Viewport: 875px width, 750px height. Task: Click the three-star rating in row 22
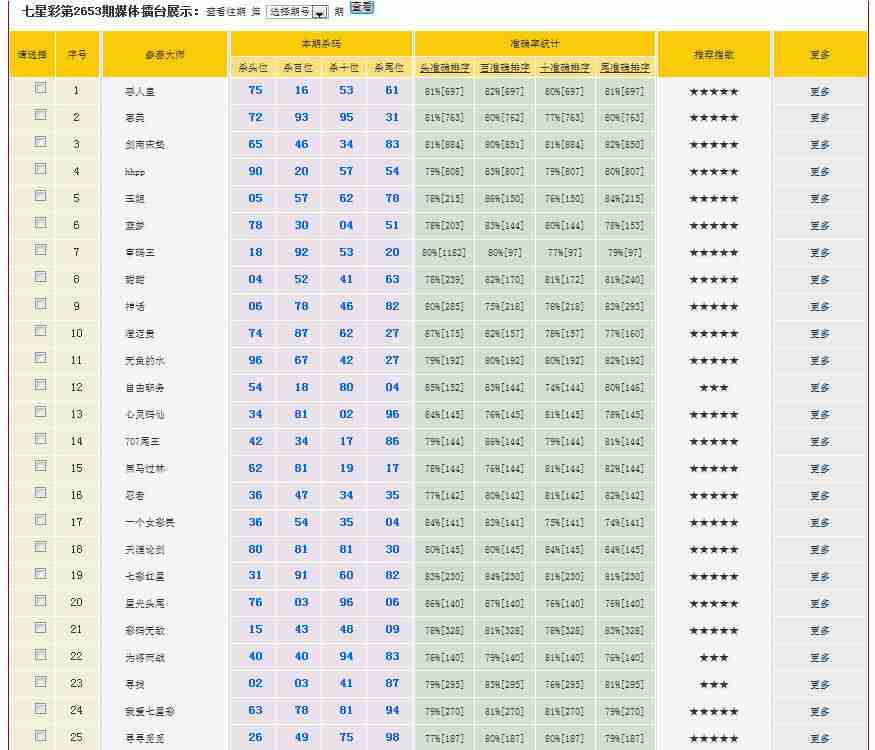click(x=713, y=658)
